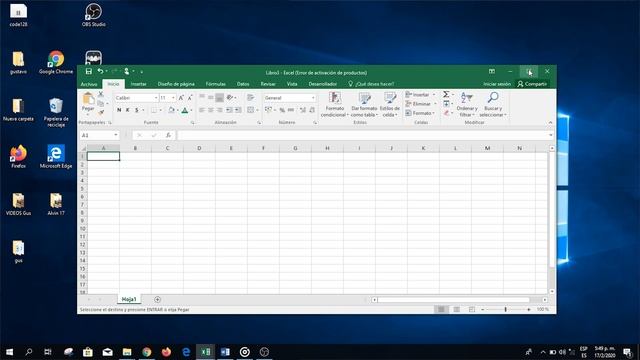Open Estilos de celda gallery
The height and width of the screenshot is (360, 640).
(x=390, y=104)
